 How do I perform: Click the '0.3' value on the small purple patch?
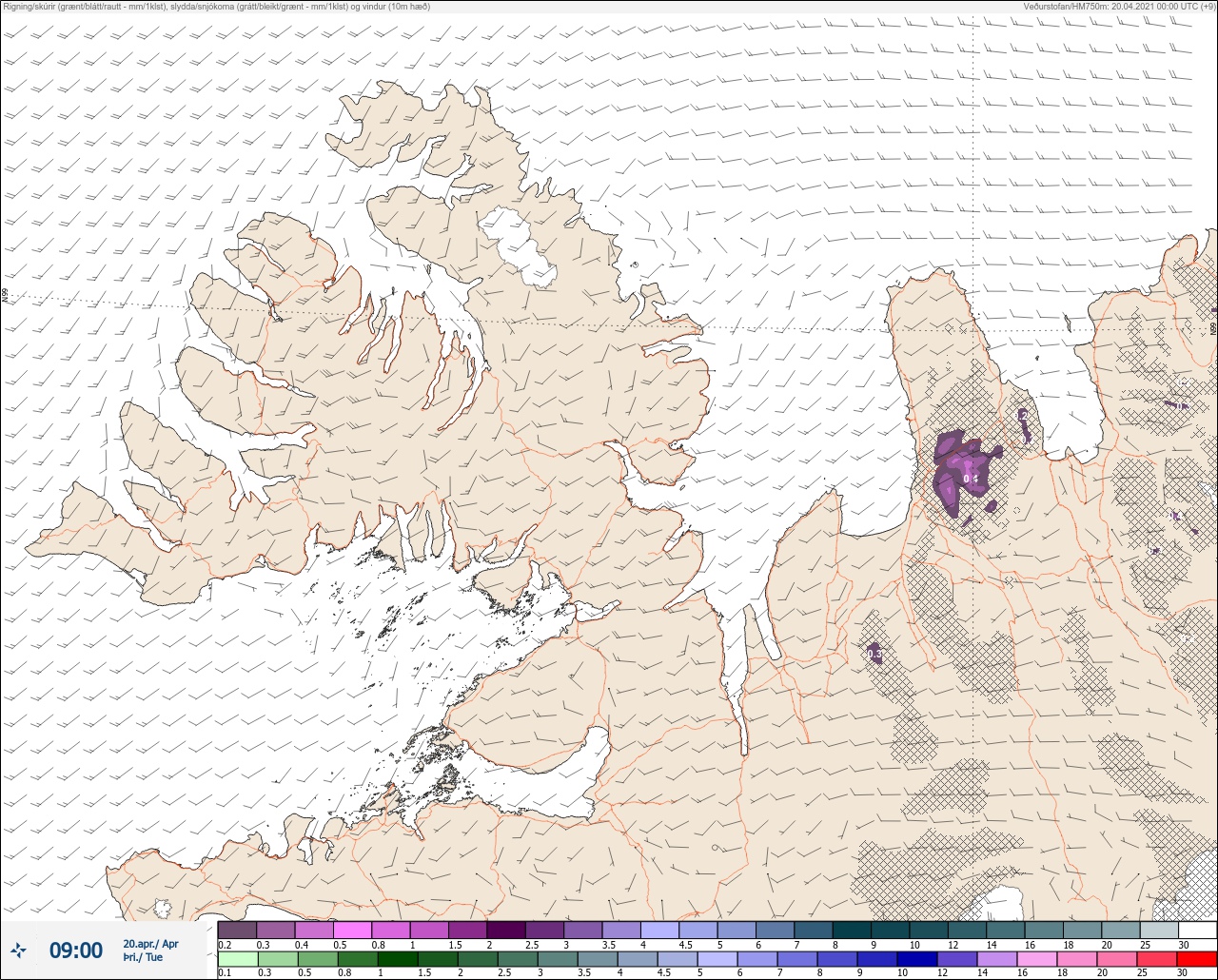[875, 654]
